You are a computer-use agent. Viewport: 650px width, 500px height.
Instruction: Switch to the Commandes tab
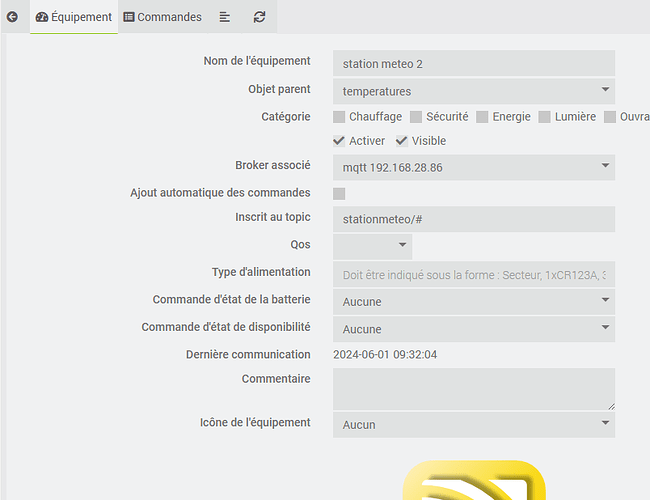[x=162, y=17]
